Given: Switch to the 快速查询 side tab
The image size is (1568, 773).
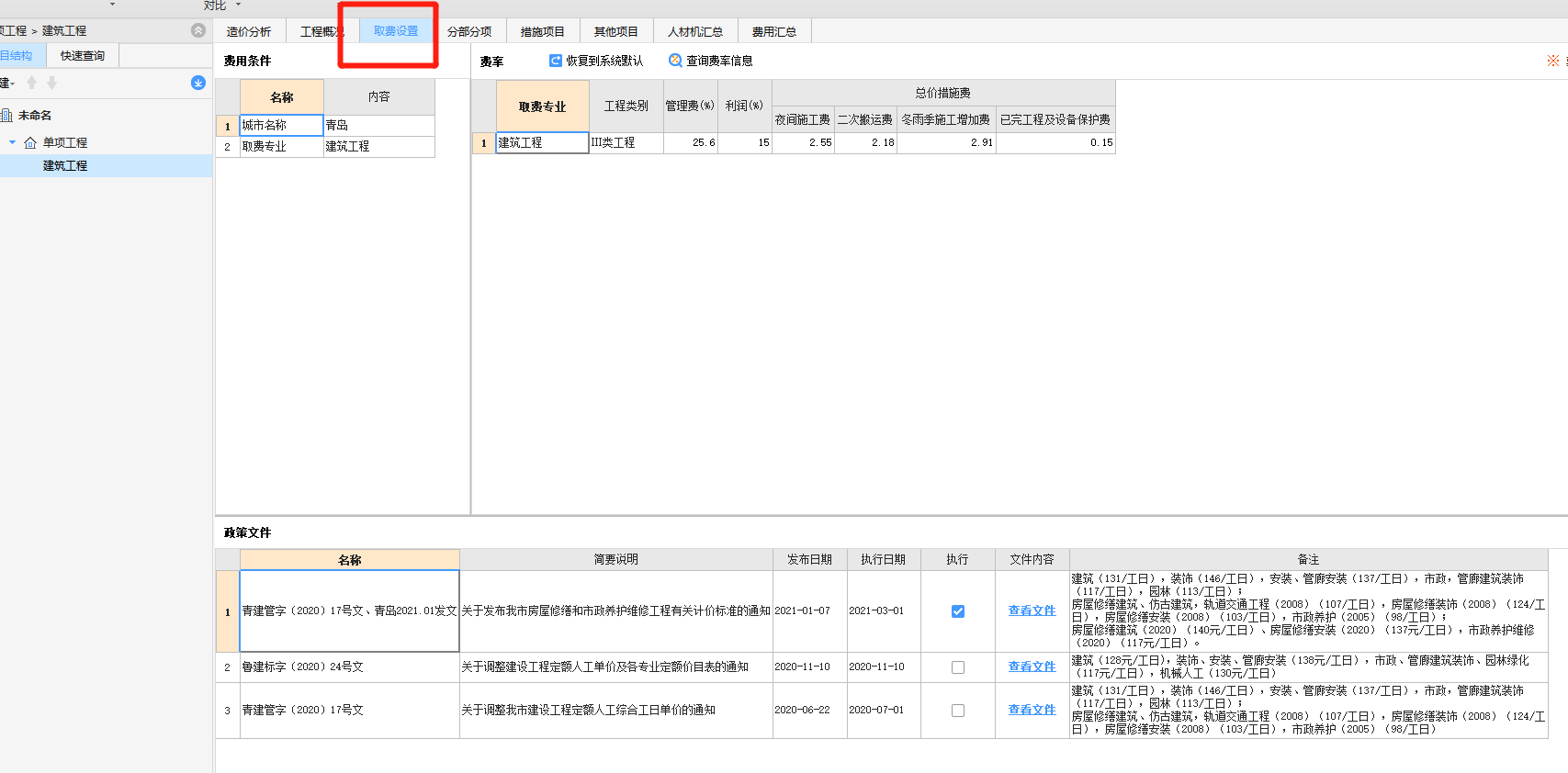Looking at the screenshot, I should (x=83, y=56).
